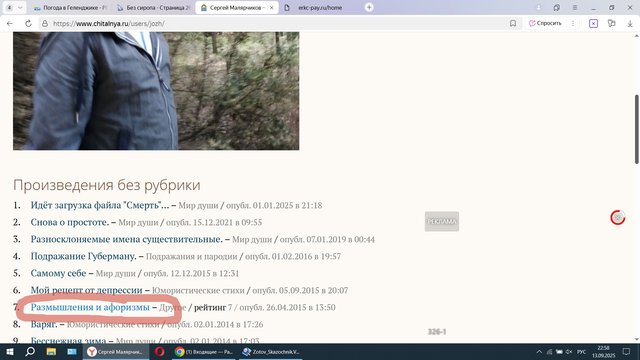Open Разносклоняемые имена существительные link
This screenshot has height=360, width=640.
click(x=127, y=239)
